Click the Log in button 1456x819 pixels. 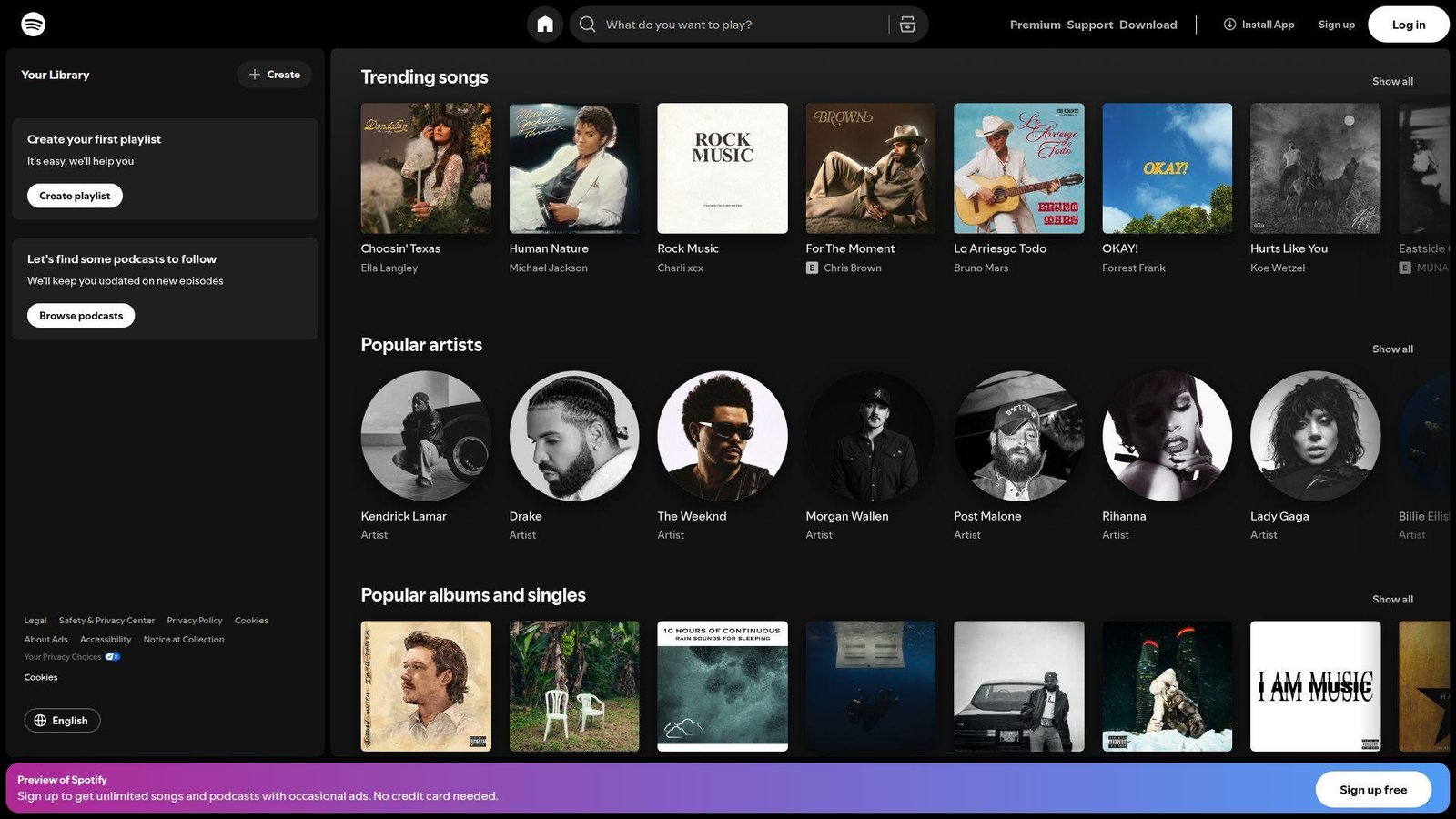pos(1408,25)
